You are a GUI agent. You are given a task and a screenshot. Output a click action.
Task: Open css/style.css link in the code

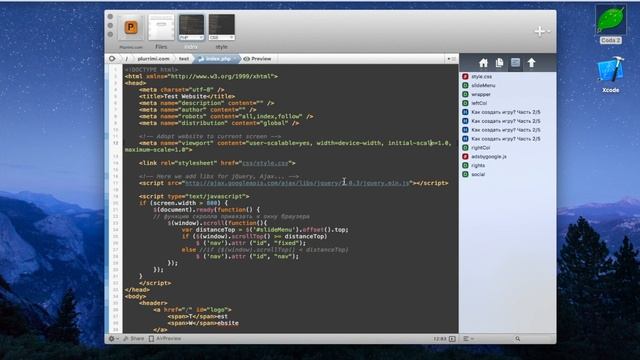pyautogui.click(x=265, y=163)
